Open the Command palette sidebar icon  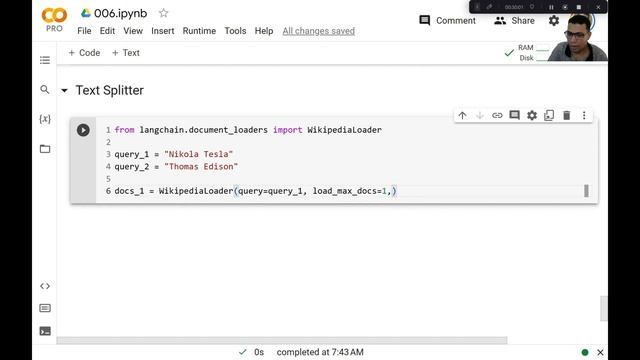point(45,308)
